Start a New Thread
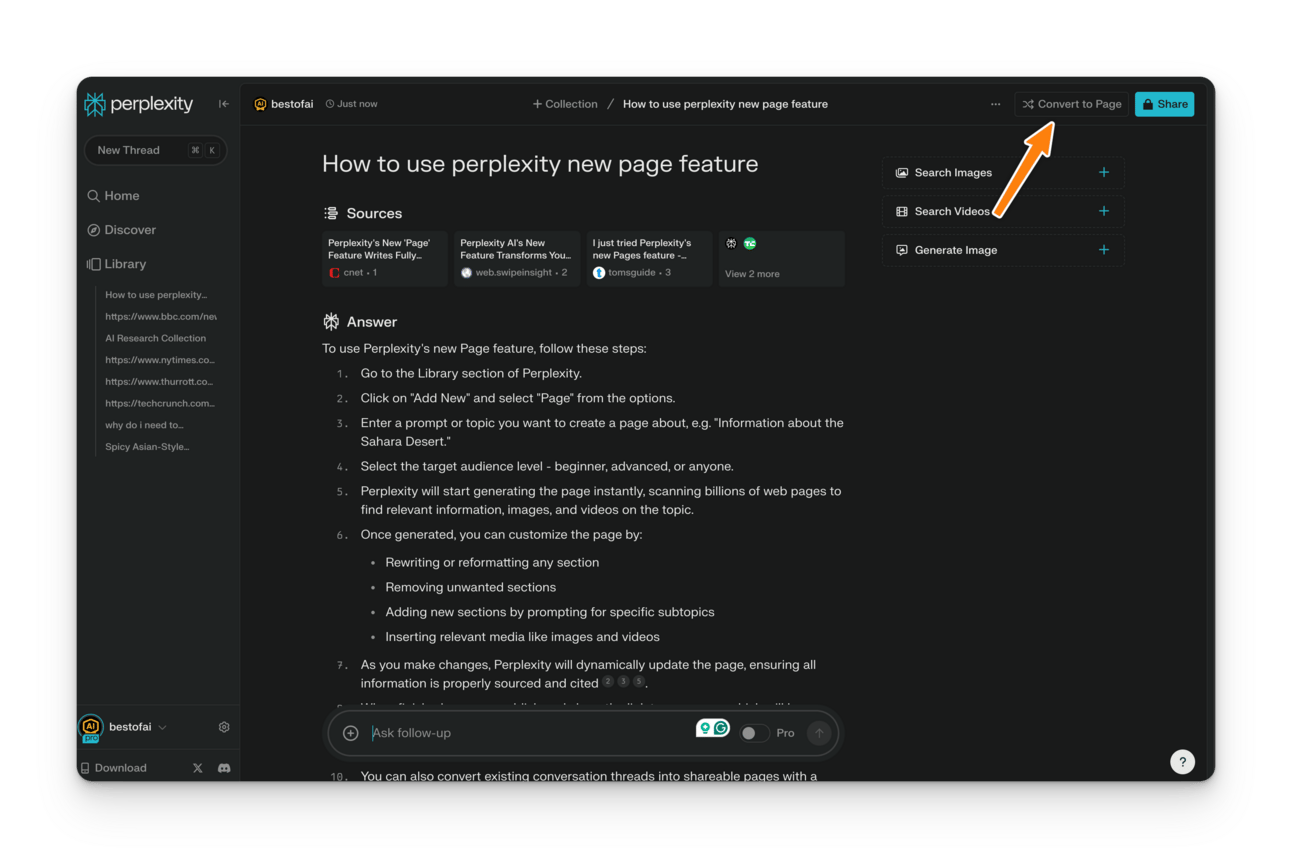Screen dimensions: 1292x858 155,150
